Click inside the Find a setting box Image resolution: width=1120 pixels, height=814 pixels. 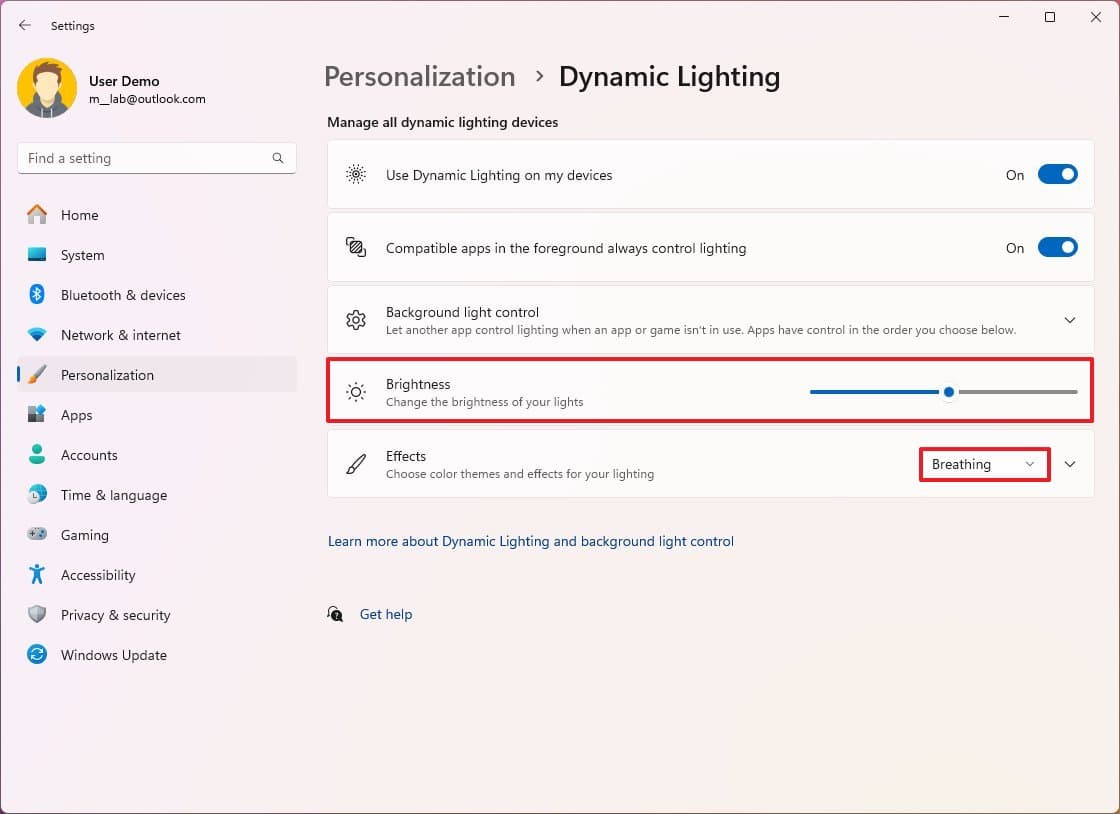150,158
